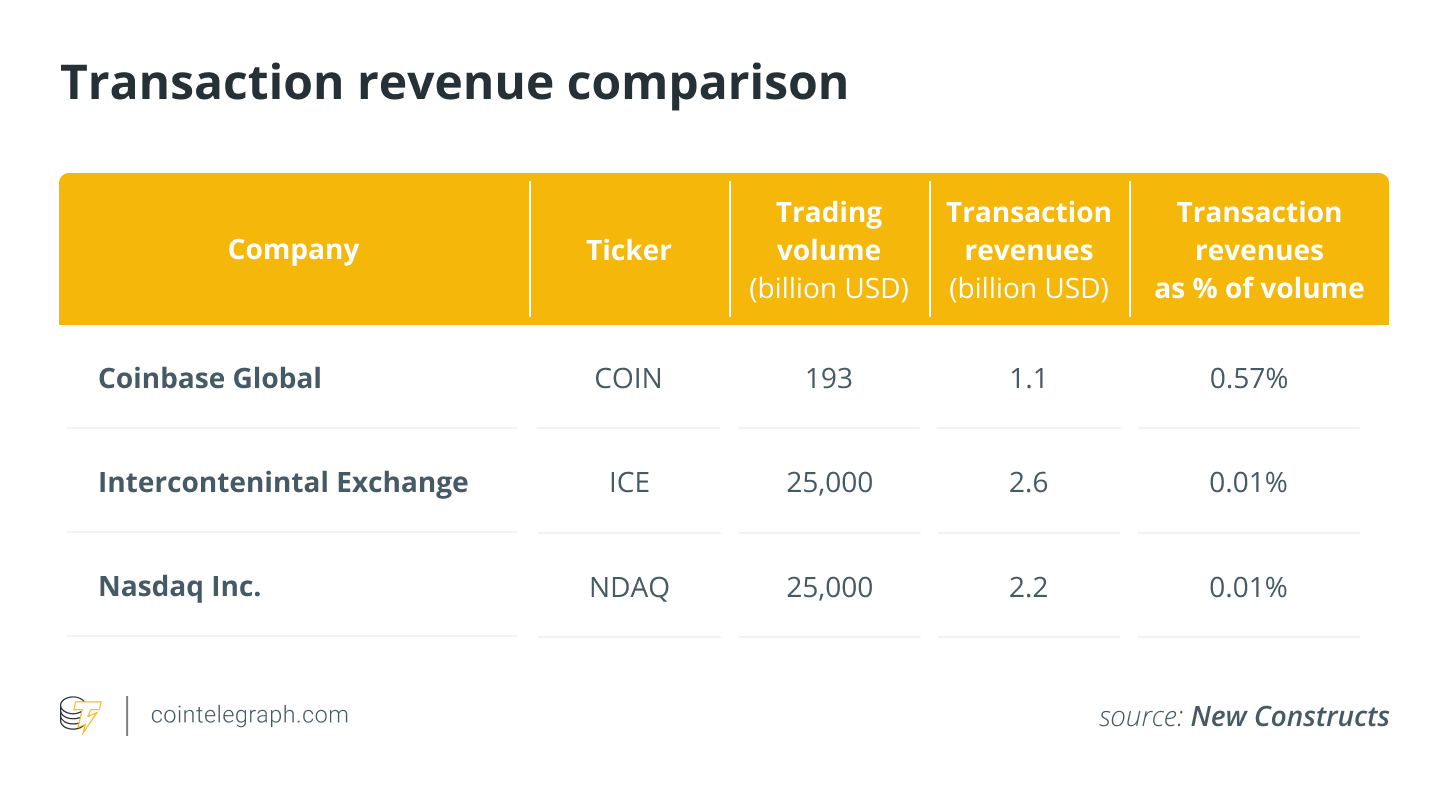This screenshot has width=1450, height=796.
Task: Open the cointelegraph.com link
Action: [x=249, y=715]
